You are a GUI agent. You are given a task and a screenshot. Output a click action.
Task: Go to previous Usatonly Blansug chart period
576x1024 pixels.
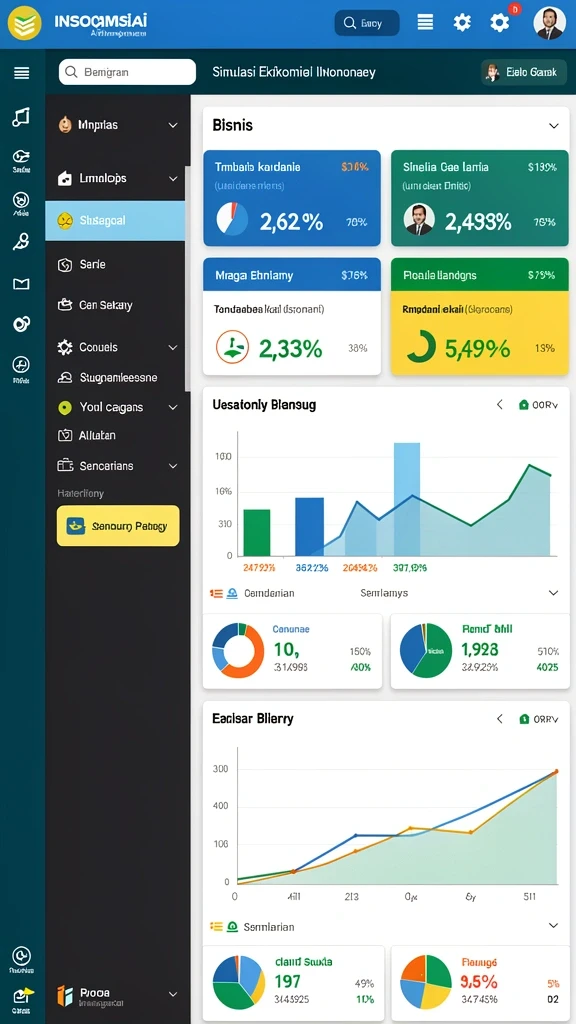click(x=500, y=405)
